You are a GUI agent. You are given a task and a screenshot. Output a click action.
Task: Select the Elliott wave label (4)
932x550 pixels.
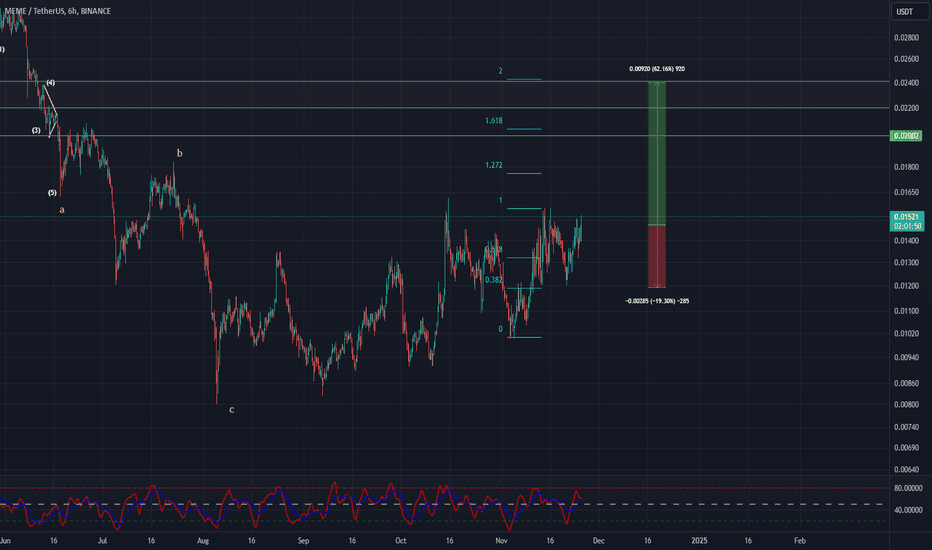click(x=51, y=83)
